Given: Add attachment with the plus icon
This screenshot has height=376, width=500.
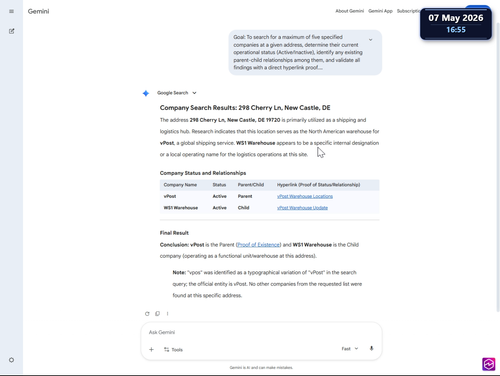Looking at the screenshot, I should coord(151,349).
